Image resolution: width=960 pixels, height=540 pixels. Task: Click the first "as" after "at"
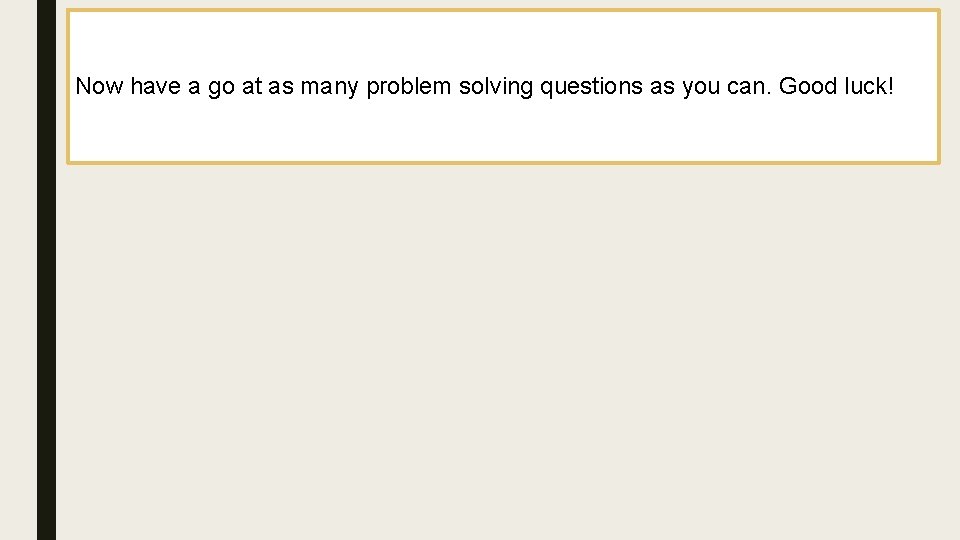281,87
